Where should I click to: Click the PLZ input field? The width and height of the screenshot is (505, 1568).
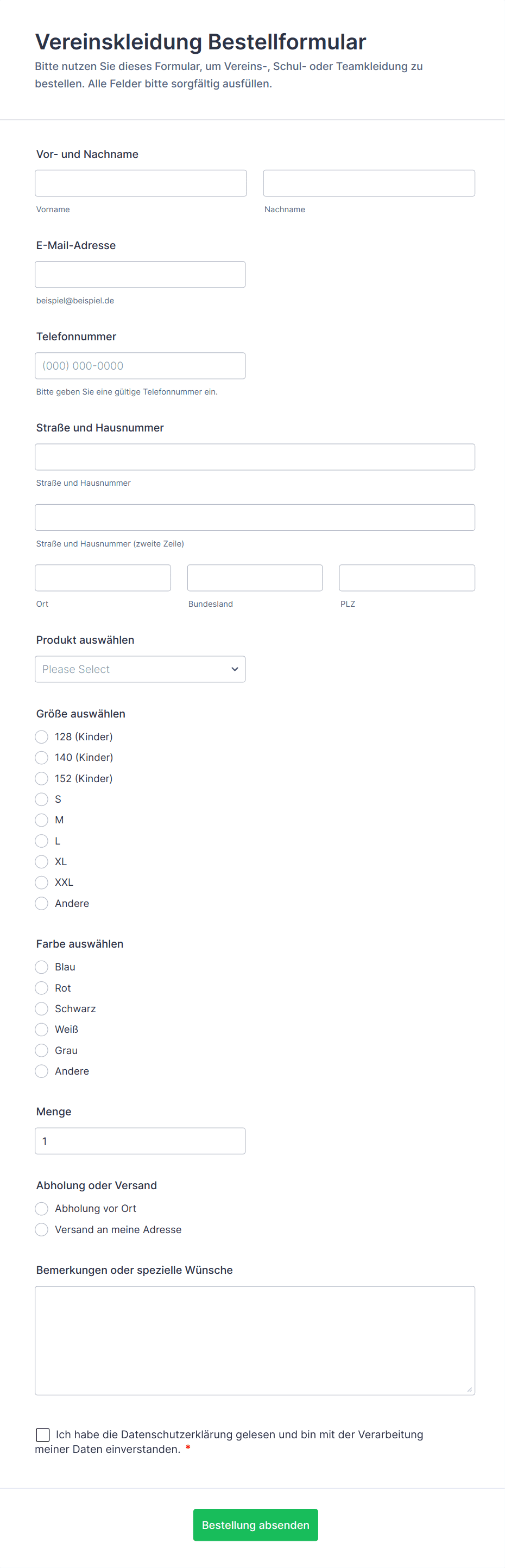[x=406, y=577]
